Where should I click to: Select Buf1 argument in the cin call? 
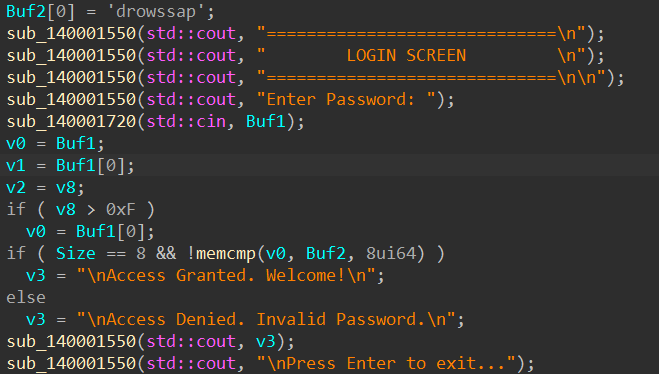(266, 121)
